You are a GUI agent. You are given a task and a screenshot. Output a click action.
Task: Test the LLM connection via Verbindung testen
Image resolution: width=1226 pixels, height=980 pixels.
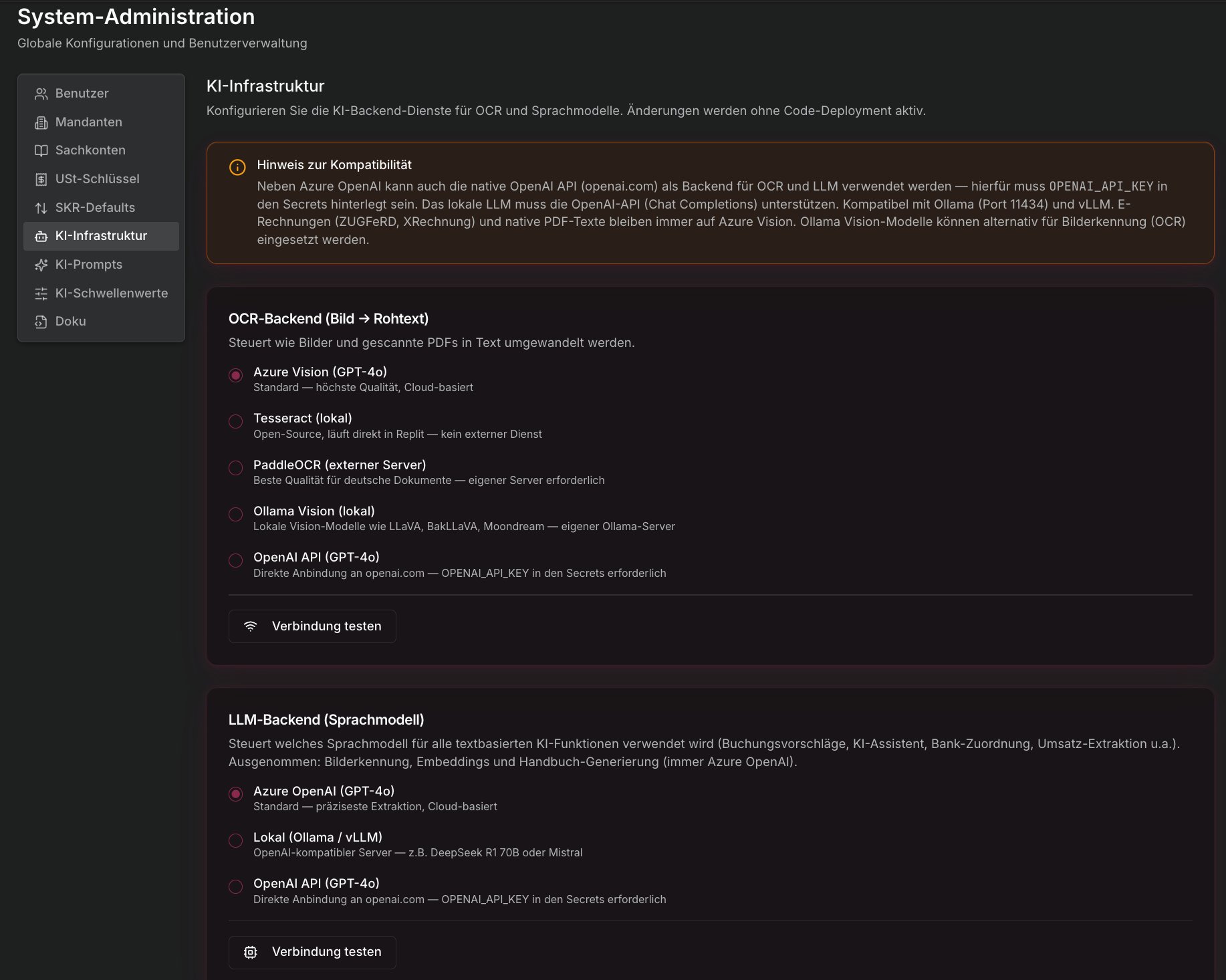(312, 951)
